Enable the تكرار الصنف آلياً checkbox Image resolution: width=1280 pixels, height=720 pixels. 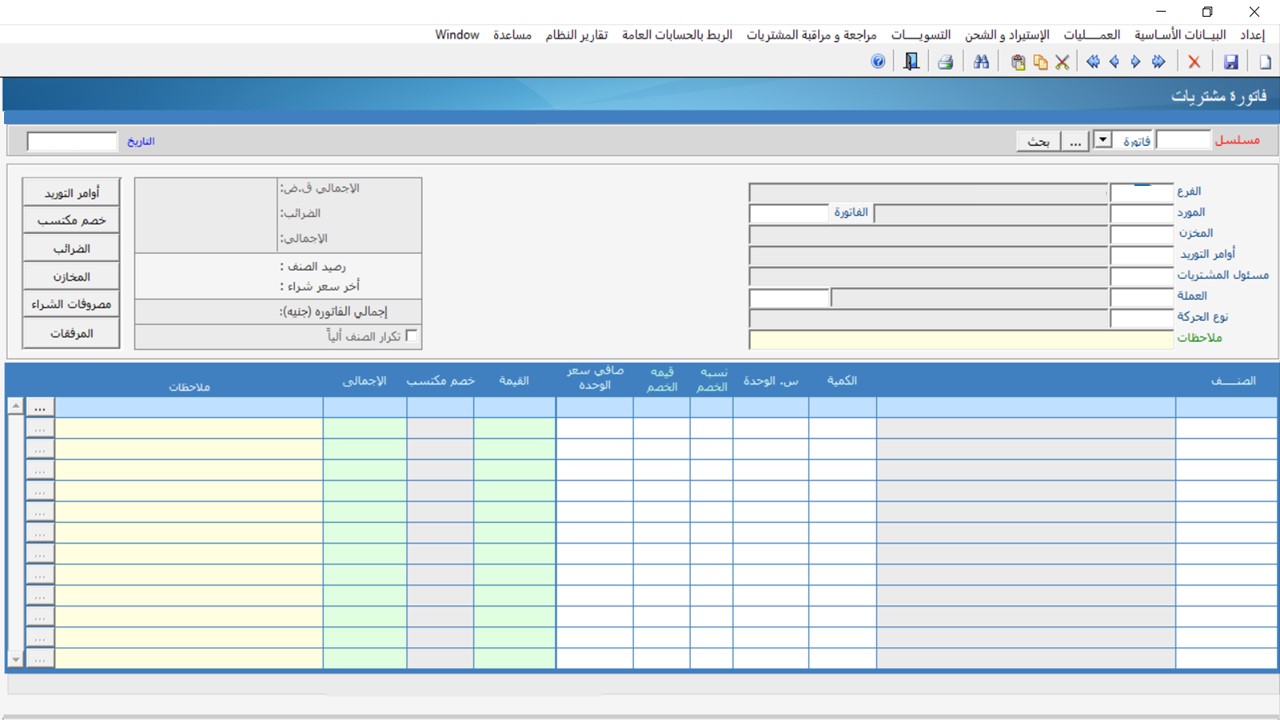click(412, 337)
